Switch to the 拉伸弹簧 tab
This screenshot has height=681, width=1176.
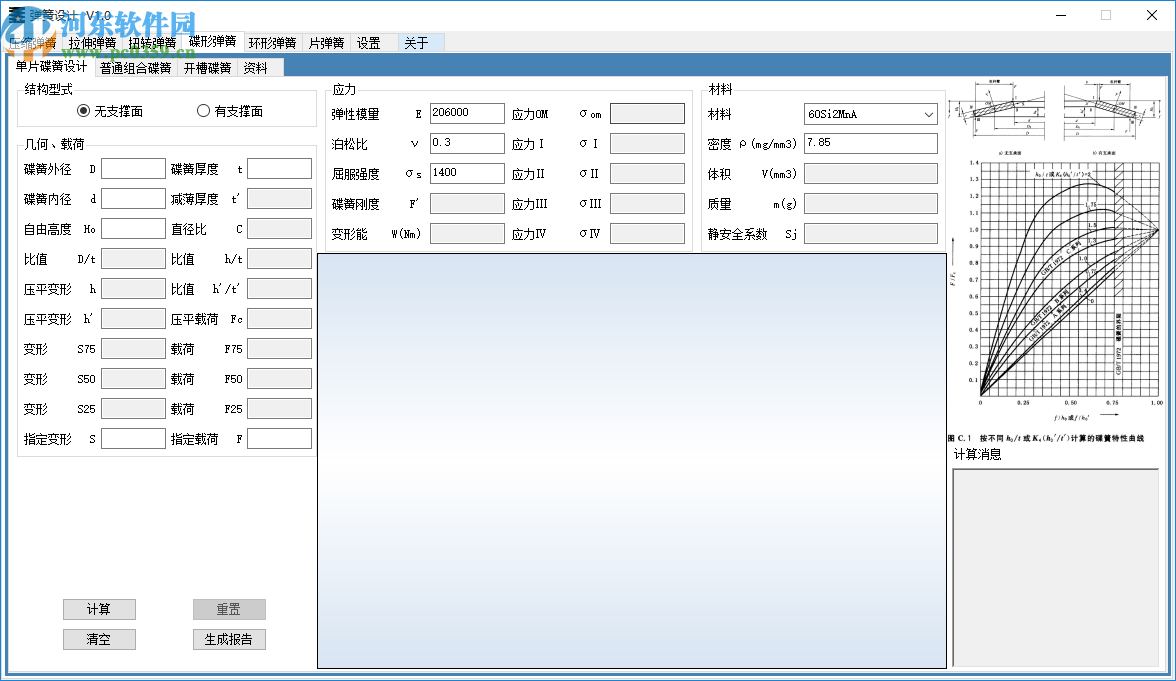pyautogui.click(x=92, y=44)
